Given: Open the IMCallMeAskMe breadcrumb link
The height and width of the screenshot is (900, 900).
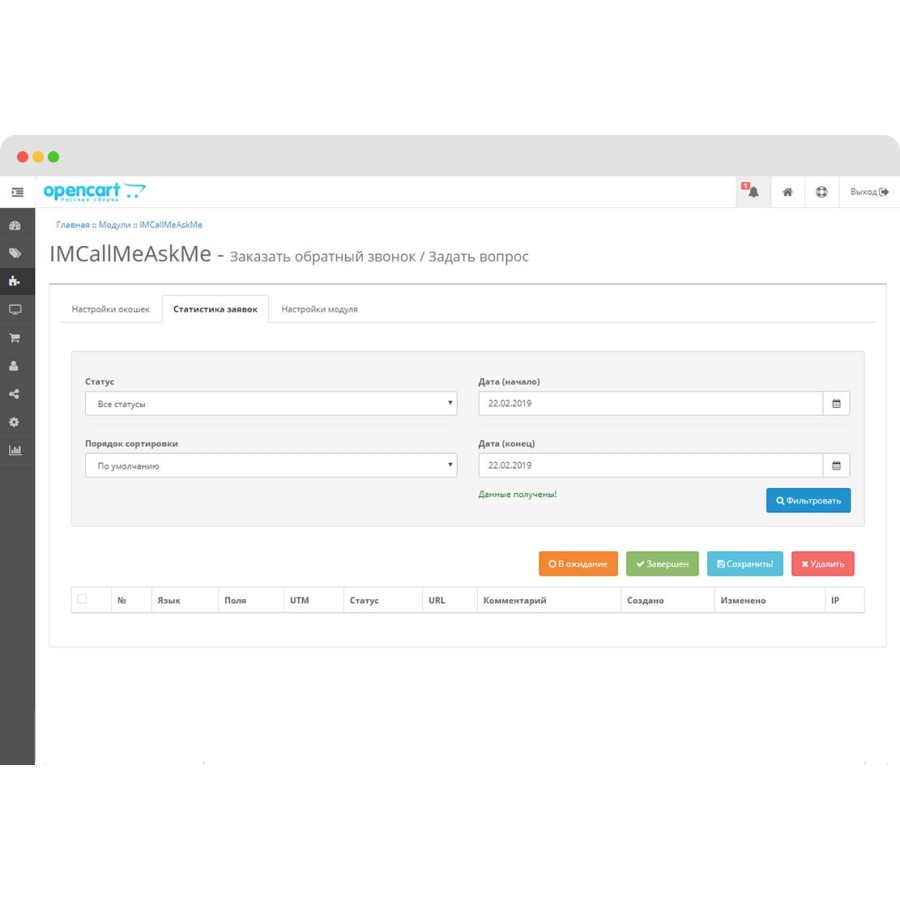Looking at the screenshot, I should click(x=171, y=225).
